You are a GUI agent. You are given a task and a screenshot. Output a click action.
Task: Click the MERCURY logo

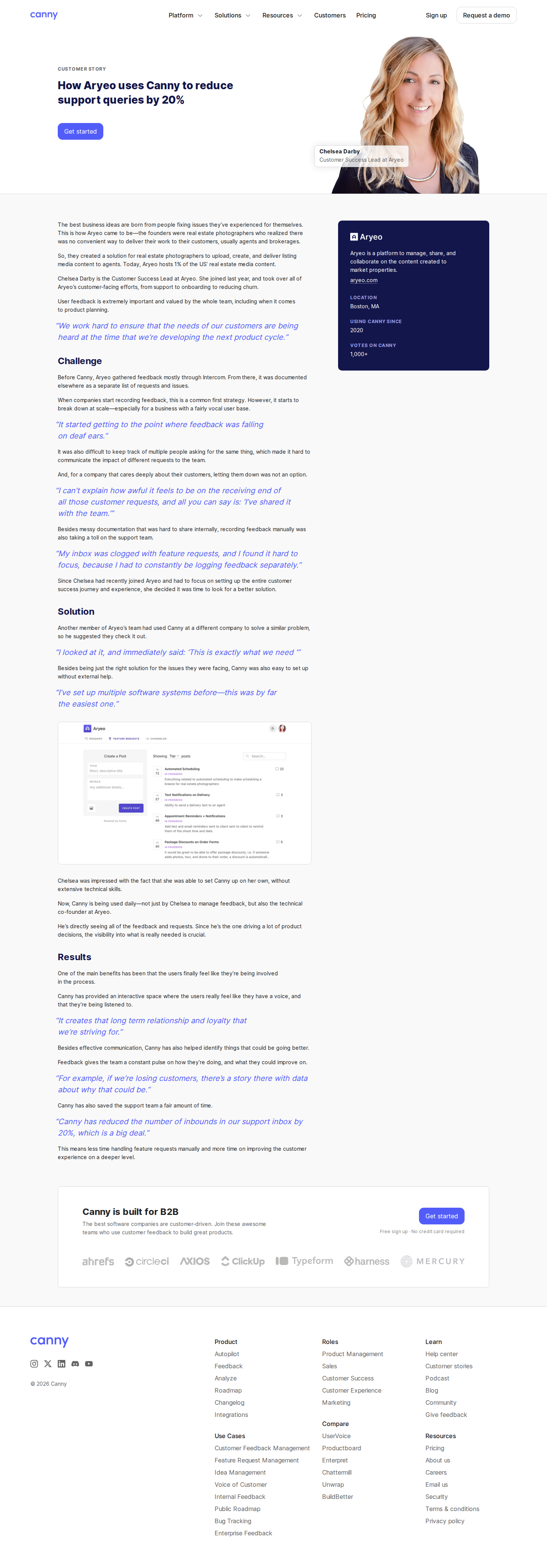click(x=433, y=1261)
